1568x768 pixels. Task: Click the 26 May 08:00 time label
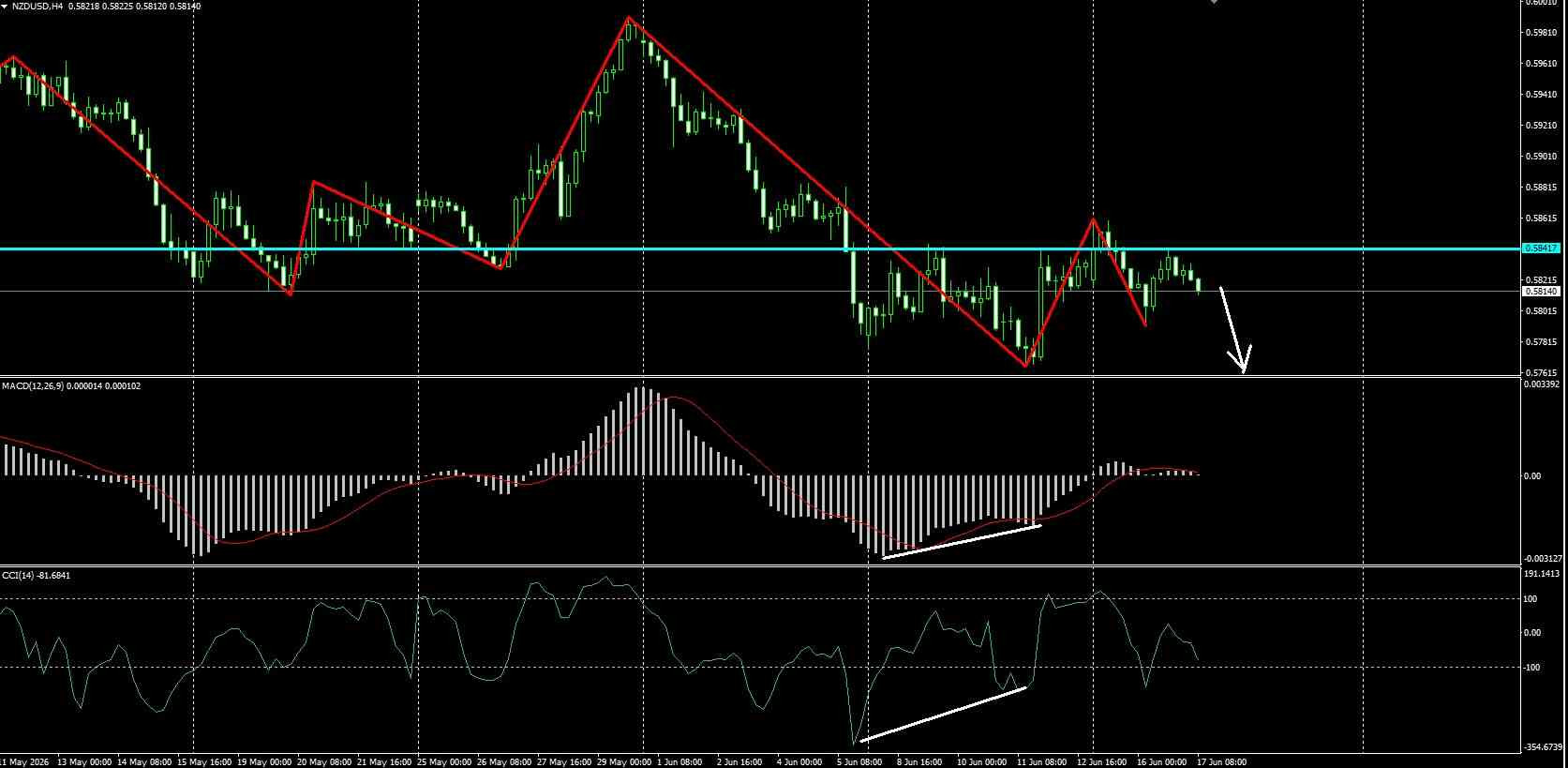[x=505, y=762]
